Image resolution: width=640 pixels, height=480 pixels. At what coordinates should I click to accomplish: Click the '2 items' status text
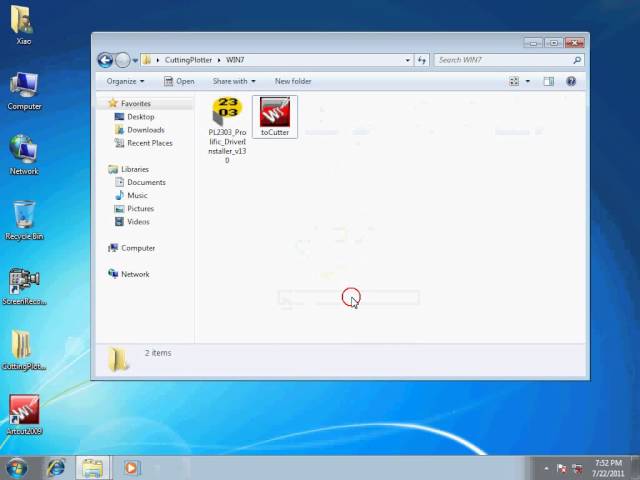click(x=158, y=353)
